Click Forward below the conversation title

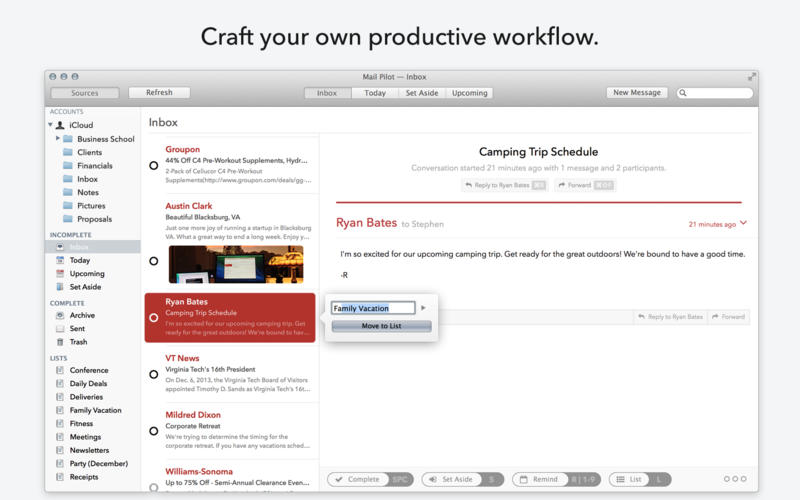[585, 185]
